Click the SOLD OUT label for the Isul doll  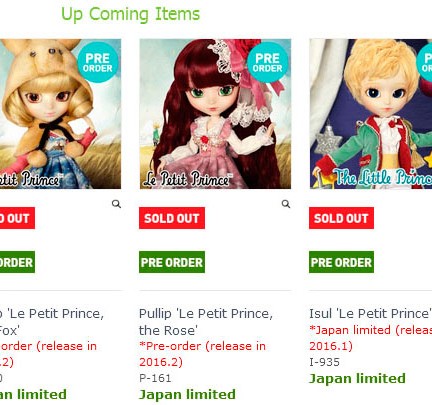pos(341,218)
